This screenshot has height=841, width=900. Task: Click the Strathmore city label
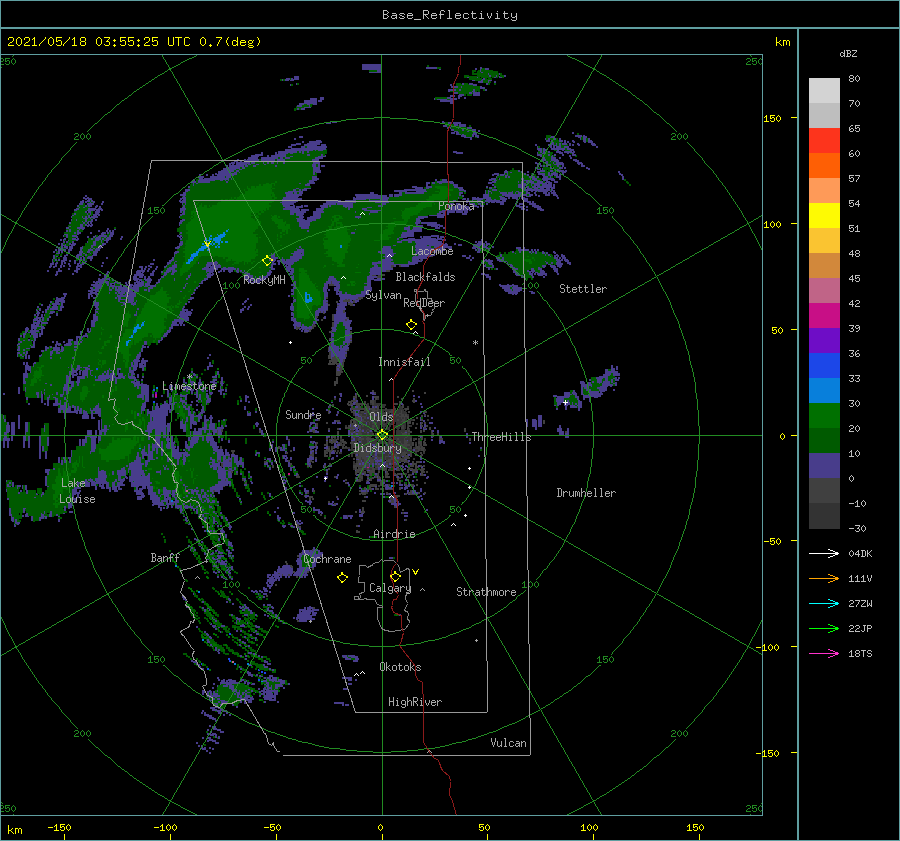pyautogui.click(x=486, y=592)
